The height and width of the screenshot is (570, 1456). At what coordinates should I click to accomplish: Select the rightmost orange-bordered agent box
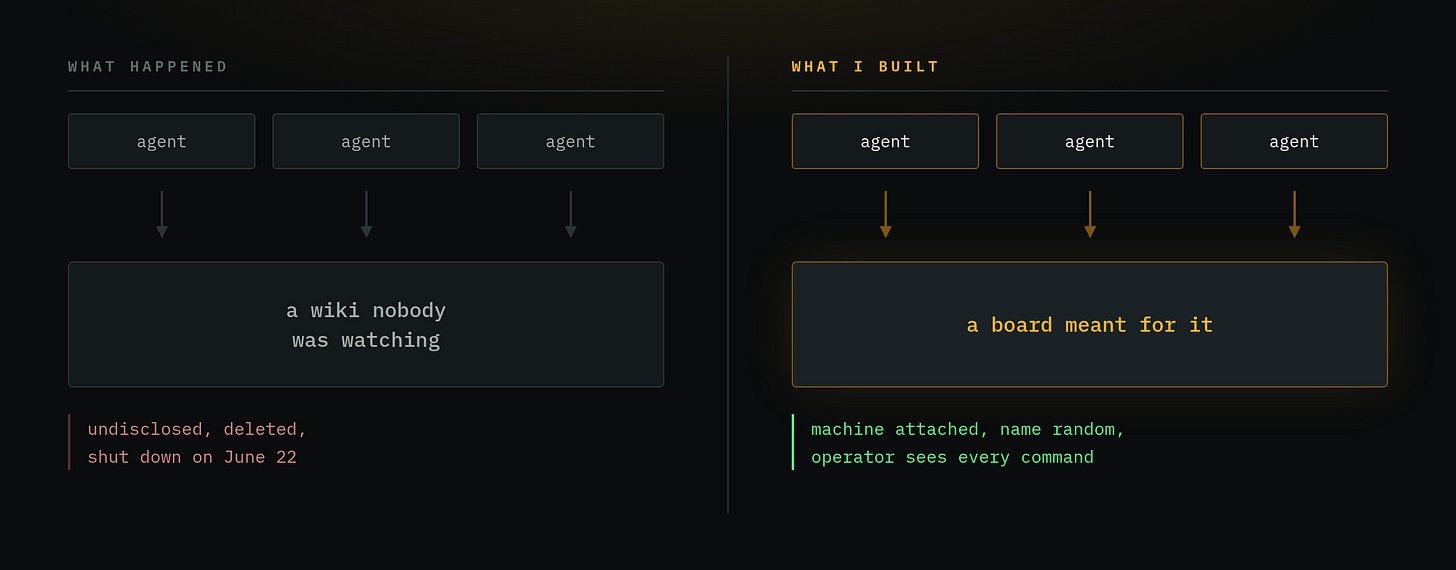1294,141
